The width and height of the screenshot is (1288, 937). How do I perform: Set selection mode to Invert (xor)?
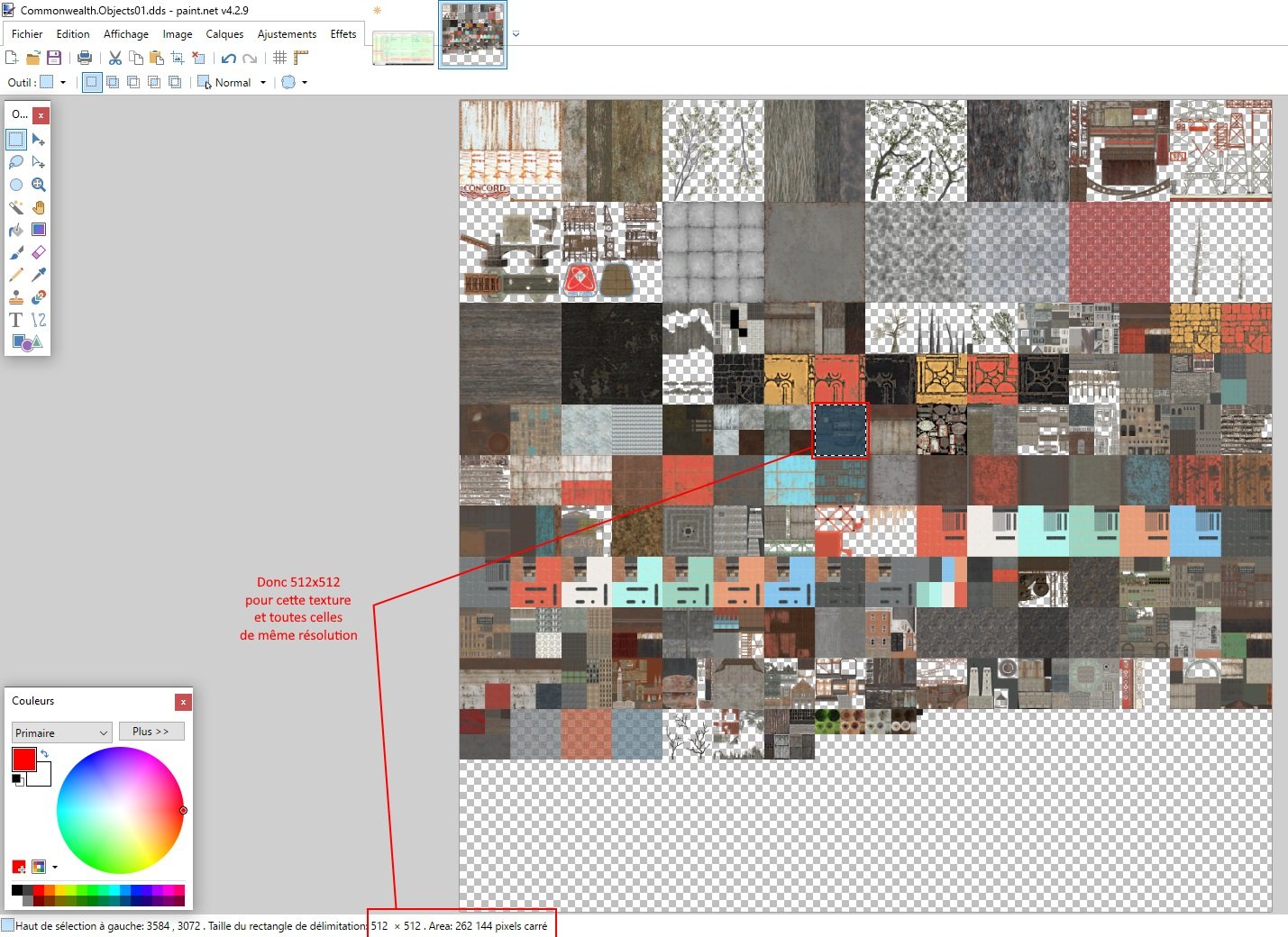point(175,82)
